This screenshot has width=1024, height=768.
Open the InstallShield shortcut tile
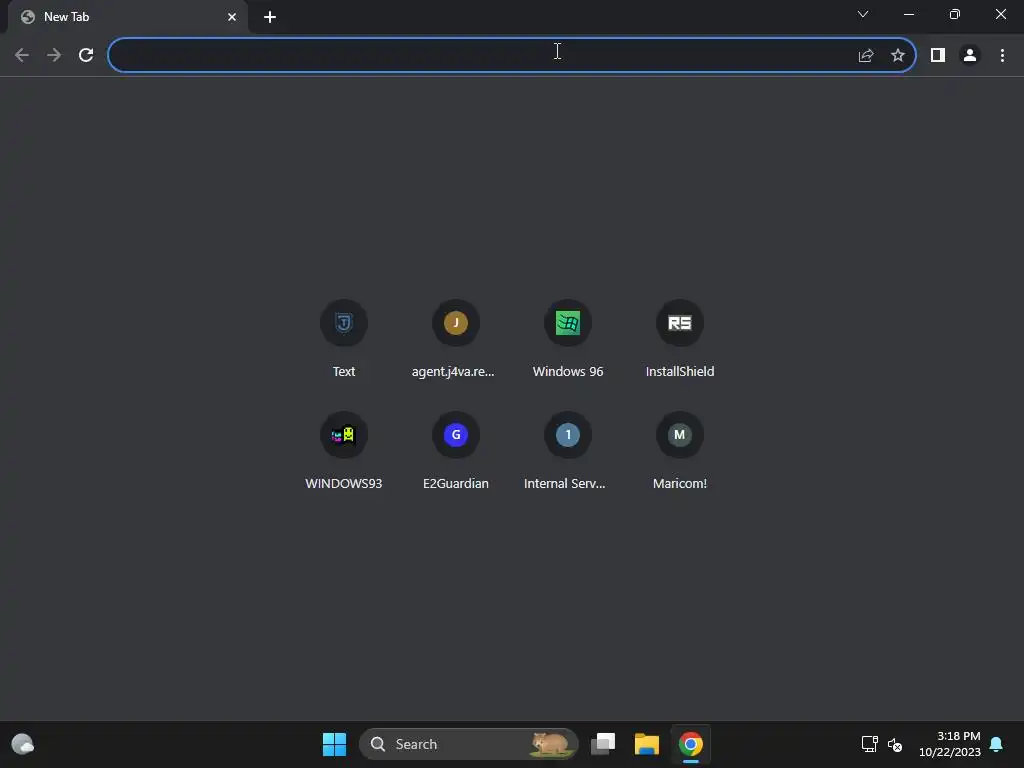tap(679, 340)
